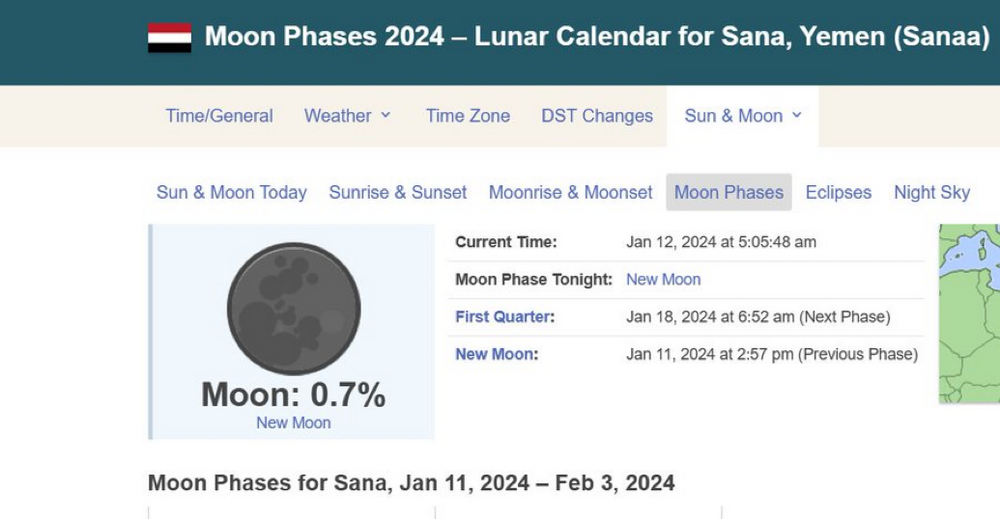Click the Yemen flag icon
Viewport: 1000px width, 519px height.
(x=169, y=38)
